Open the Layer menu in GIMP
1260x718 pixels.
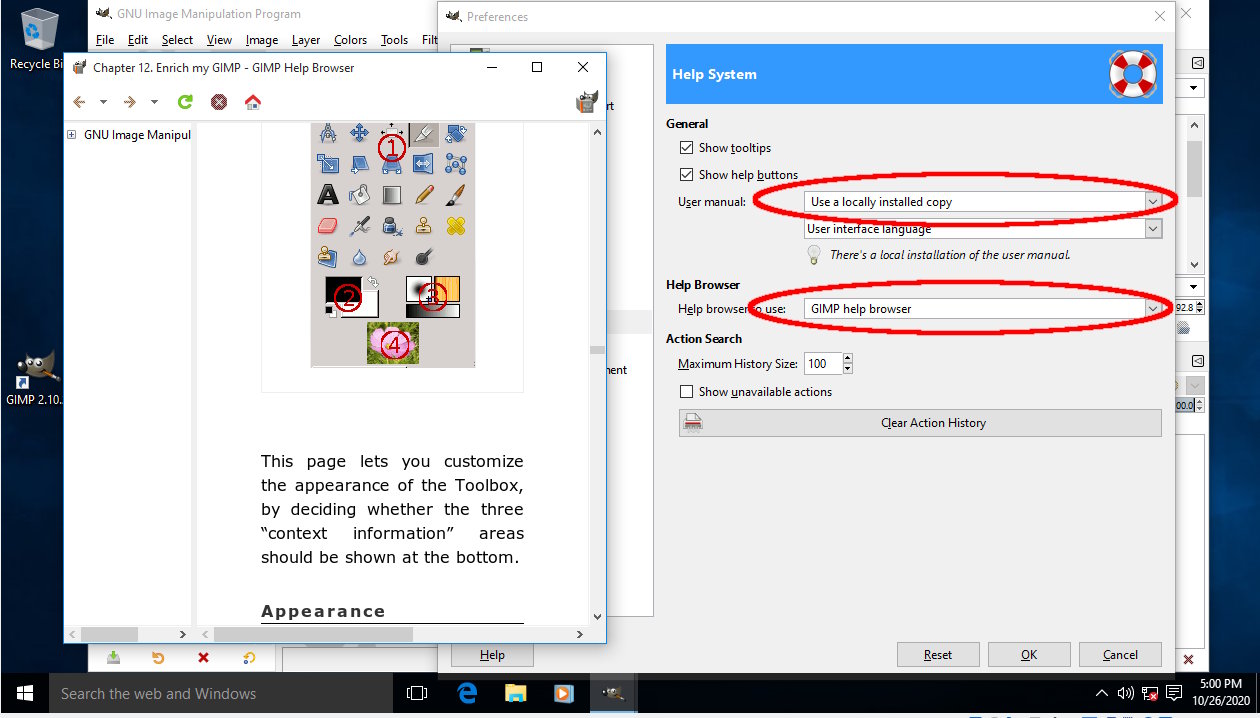click(306, 40)
